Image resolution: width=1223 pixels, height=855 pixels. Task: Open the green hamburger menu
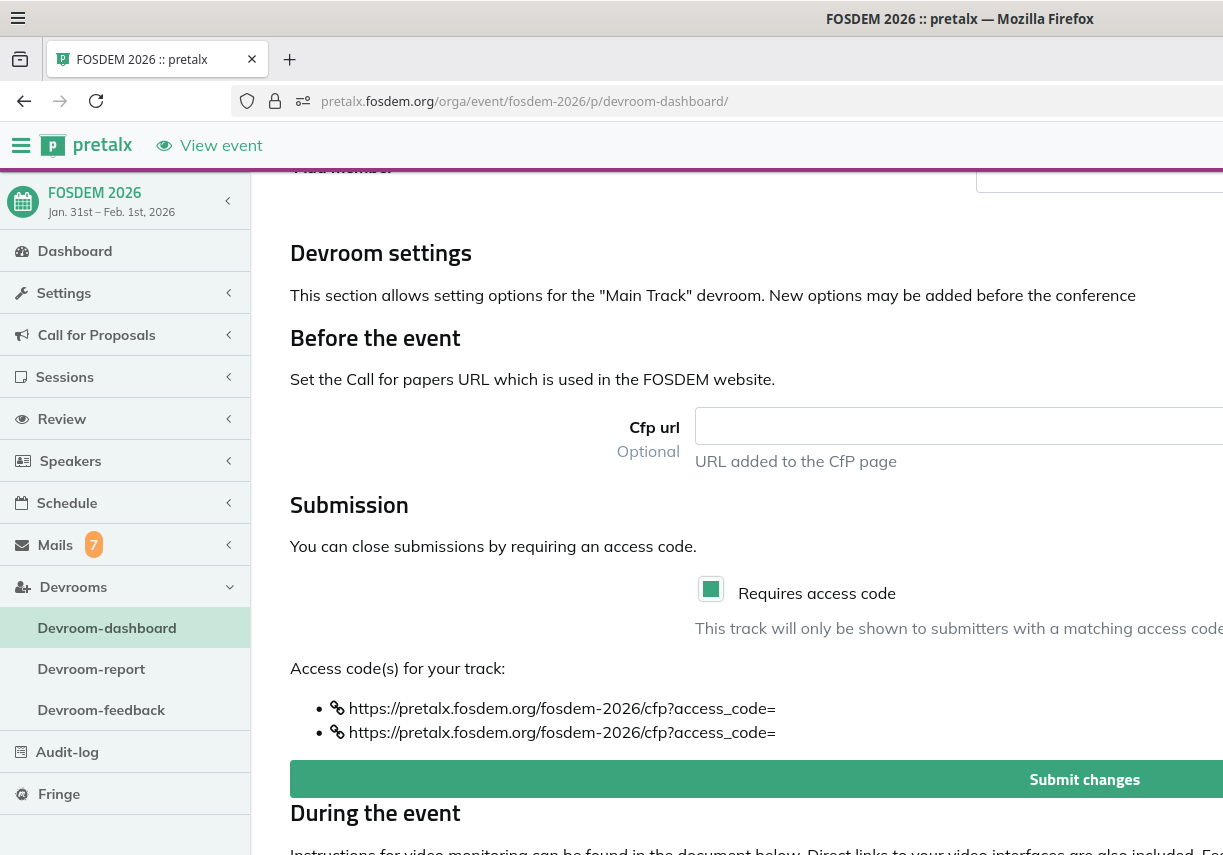tap(21, 145)
